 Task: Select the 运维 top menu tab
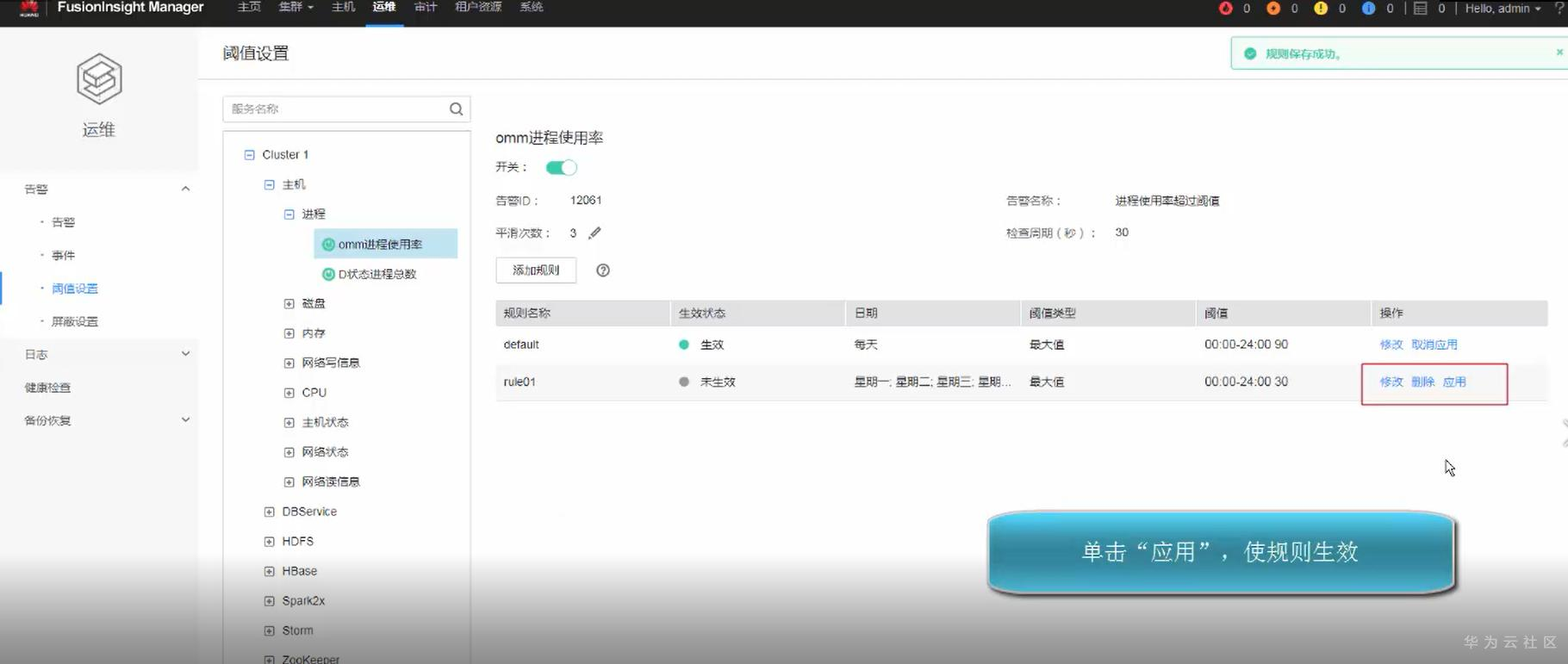coord(384,8)
